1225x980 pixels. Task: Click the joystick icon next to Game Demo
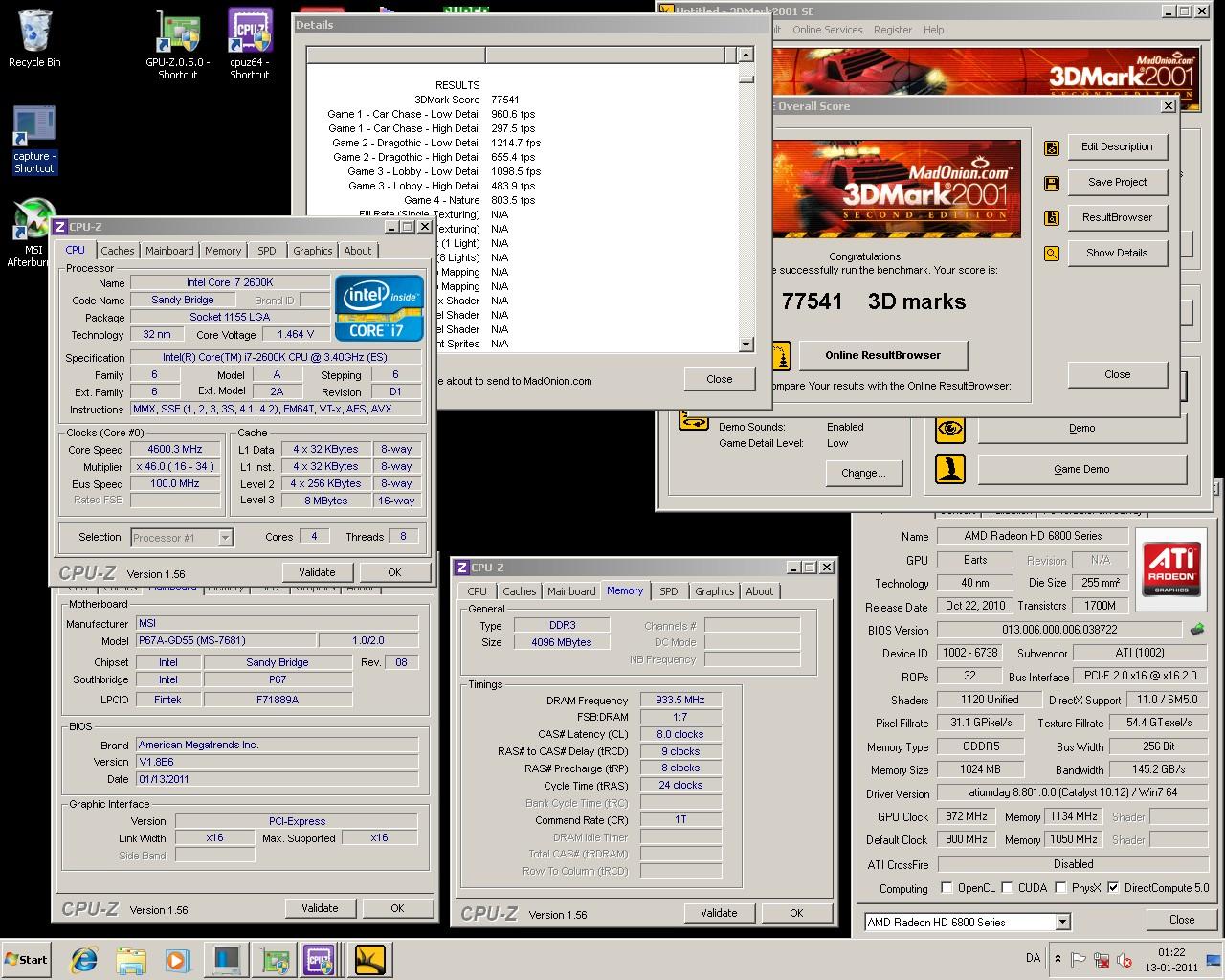tap(950, 469)
